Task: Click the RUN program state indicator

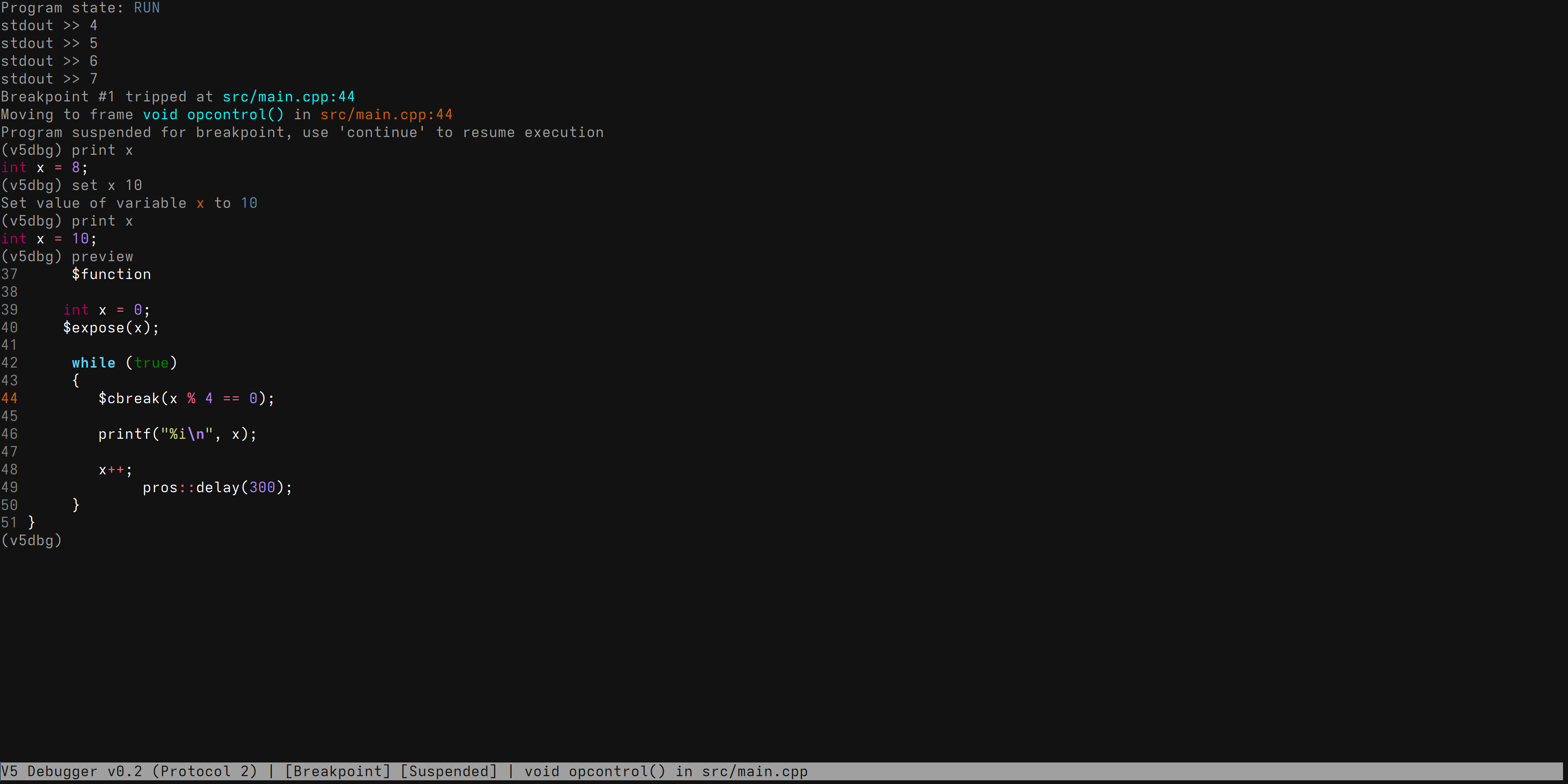Action: 146,8
